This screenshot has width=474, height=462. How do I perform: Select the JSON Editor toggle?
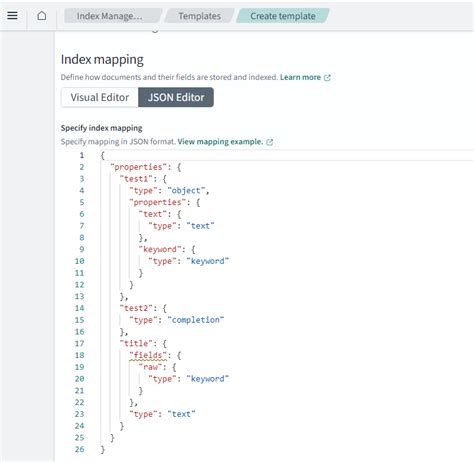tap(176, 97)
